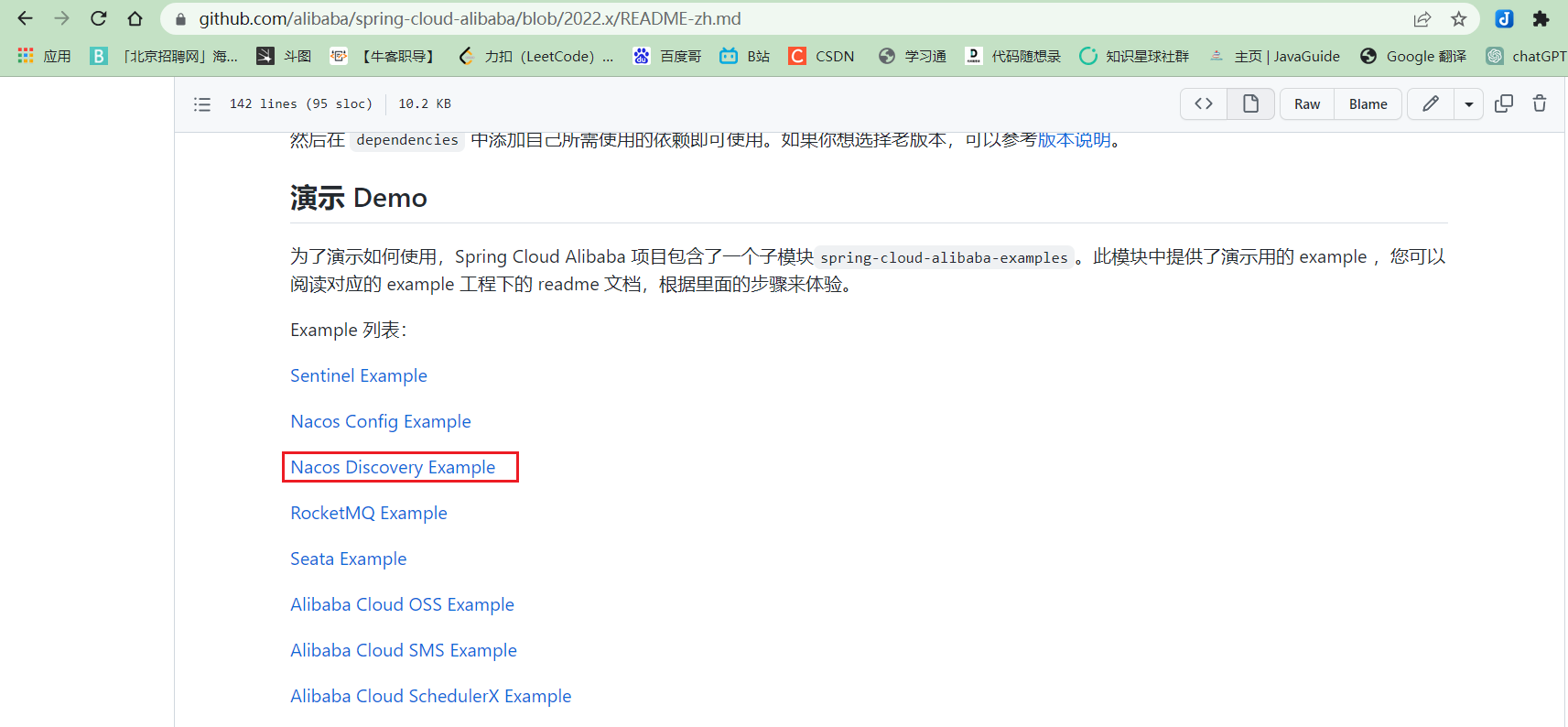Open the Seata Example link

click(x=349, y=559)
